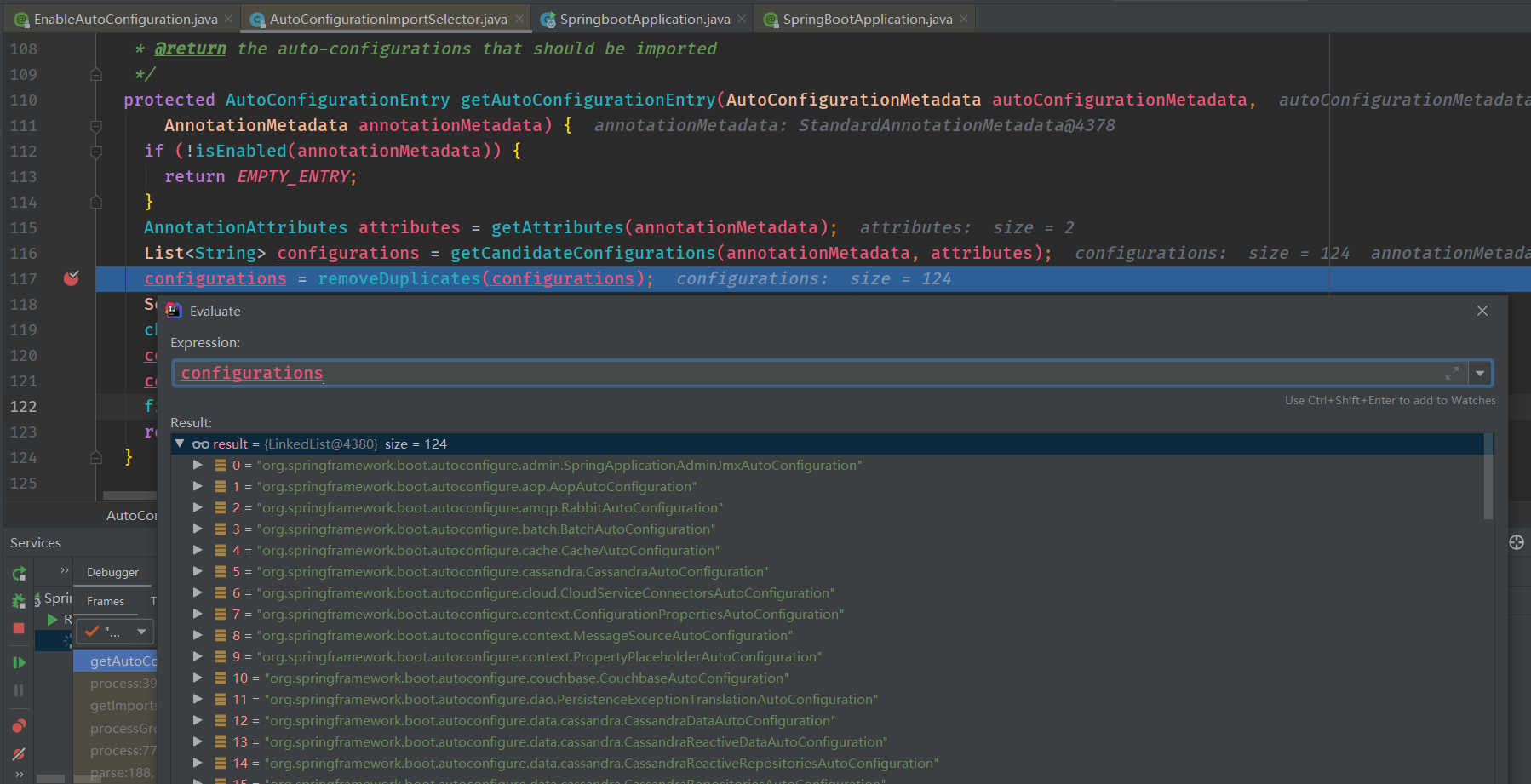Viewport: 1531px width, 784px height.
Task: Expand result item 0 SpringApplicationAdminJmxAutoConfiguration
Action: click(x=198, y=465)
